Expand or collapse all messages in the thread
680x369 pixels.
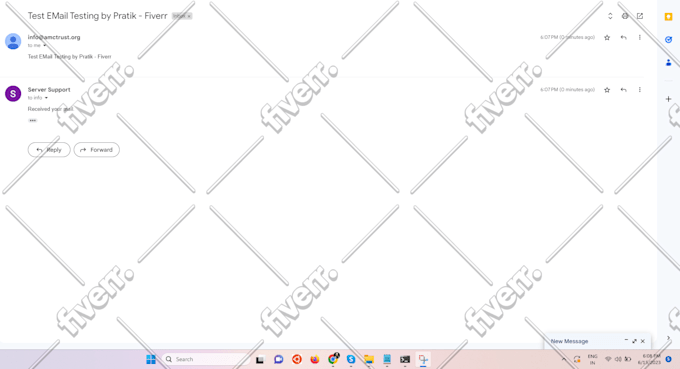610,16
